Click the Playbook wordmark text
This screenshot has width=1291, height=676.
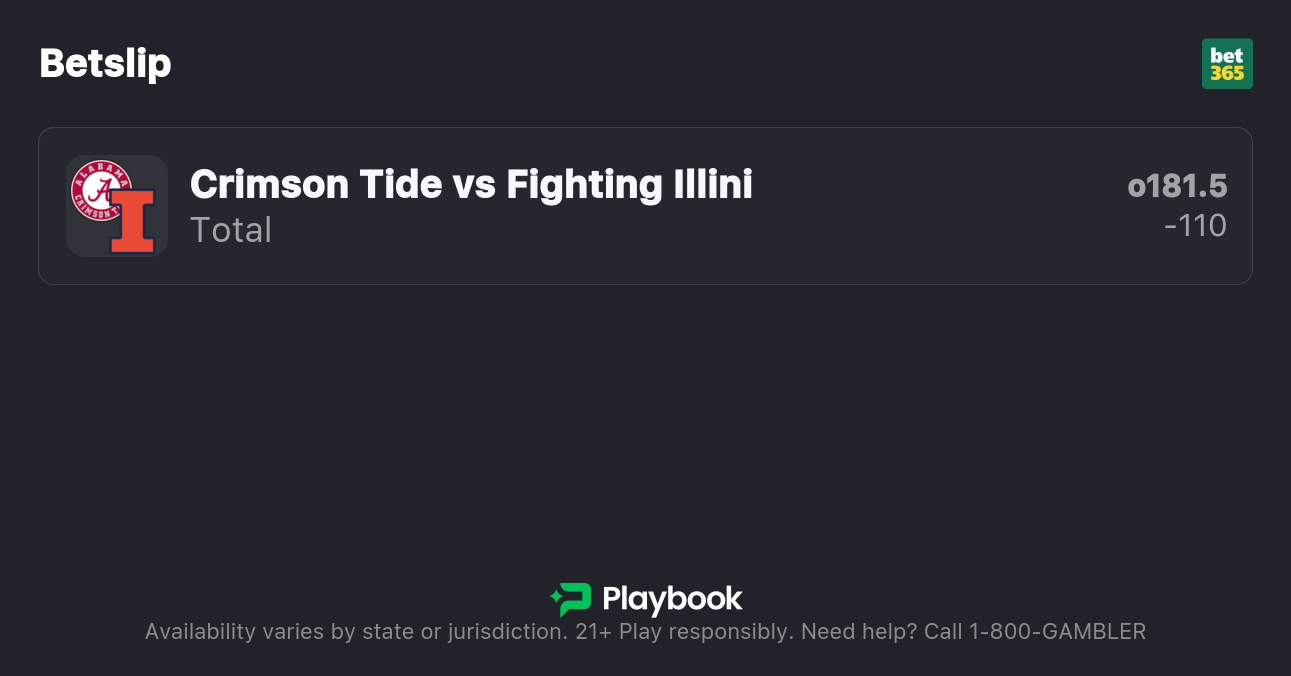tap(672, 599)
